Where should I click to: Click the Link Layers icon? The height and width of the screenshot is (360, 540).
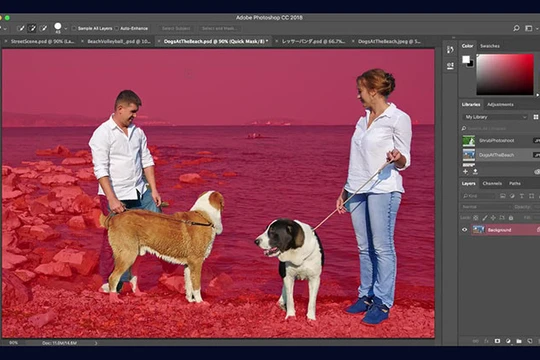tap(476, 341)
